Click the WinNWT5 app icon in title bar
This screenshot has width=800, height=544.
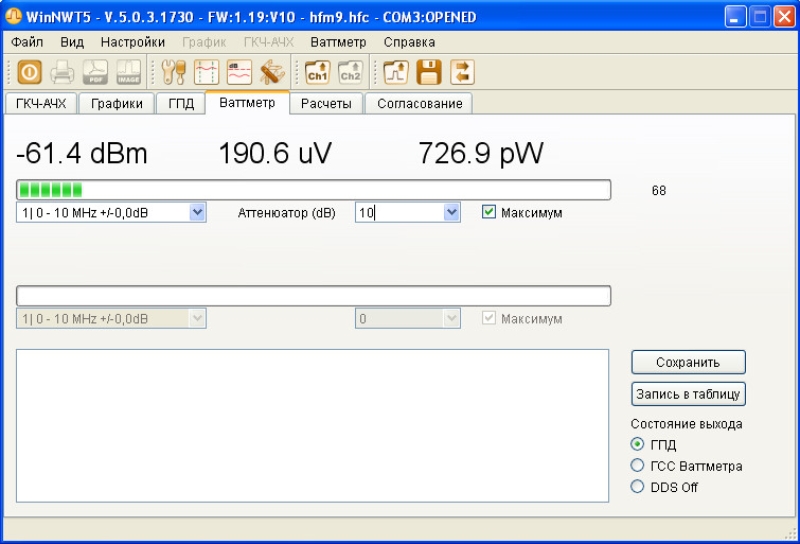[x=13, y=16]
